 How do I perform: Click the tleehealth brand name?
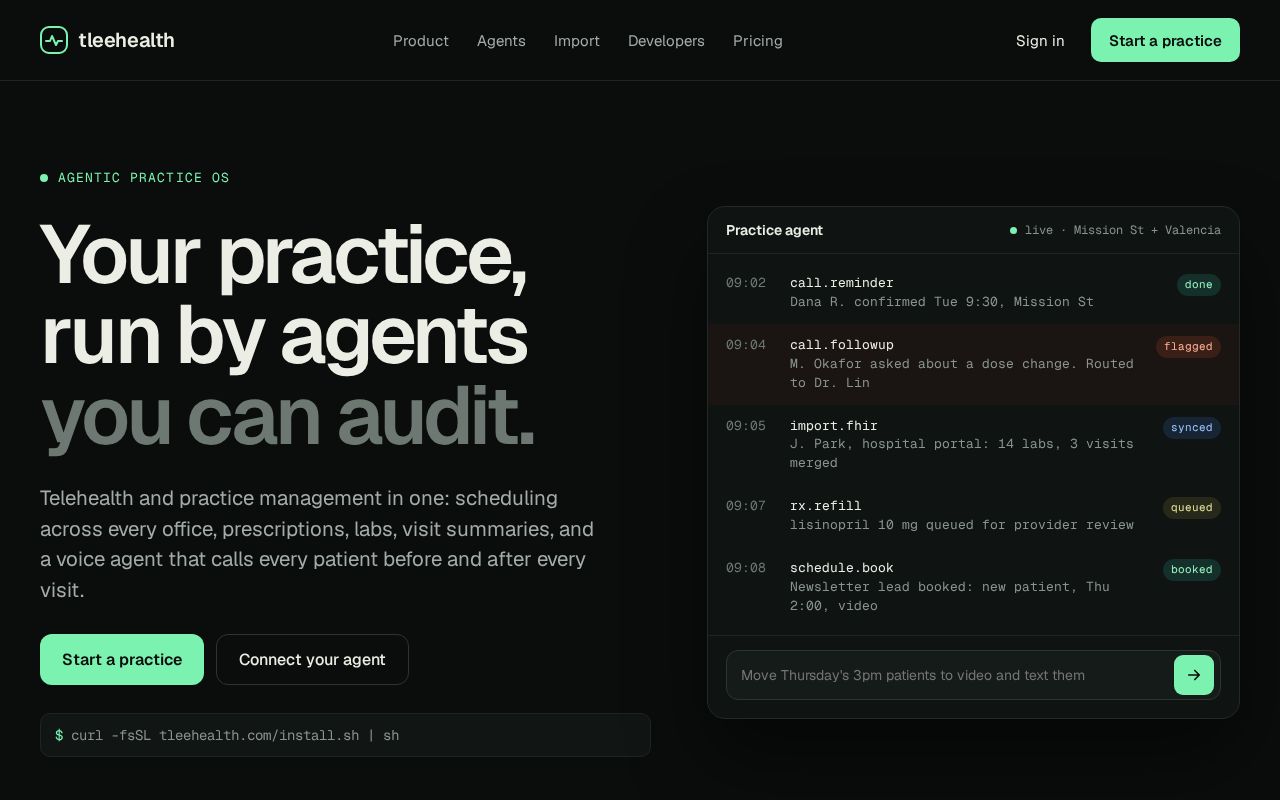click(x=126, y=40)
